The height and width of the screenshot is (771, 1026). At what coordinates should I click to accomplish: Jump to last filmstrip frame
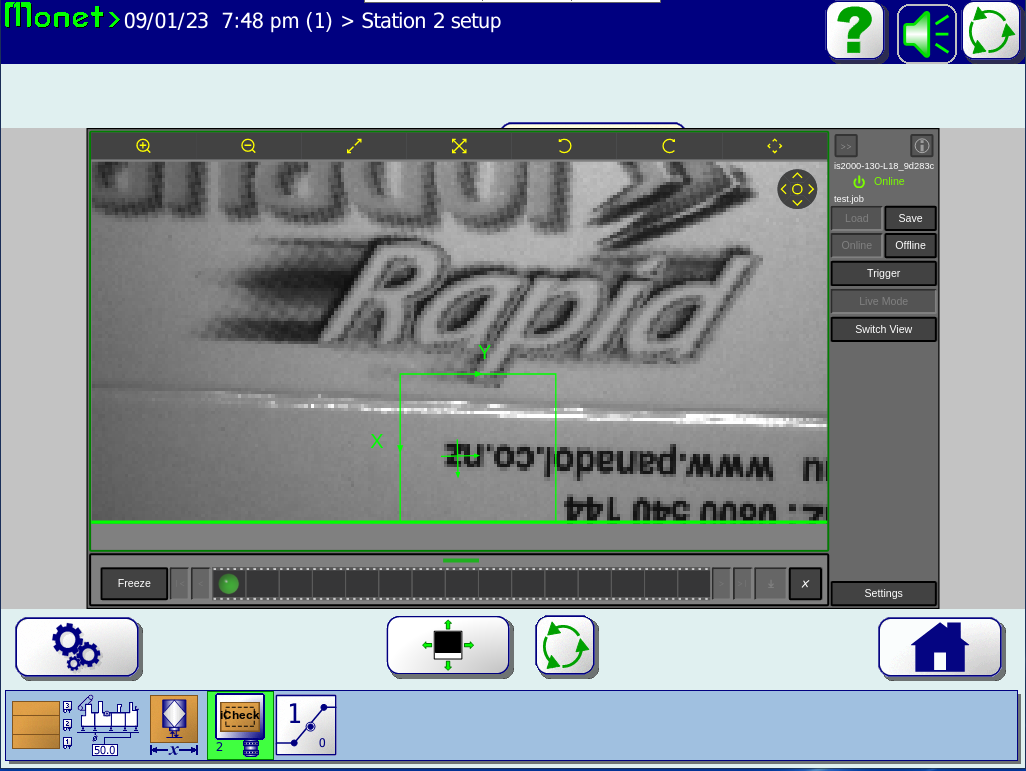click(x=743, y=584)
